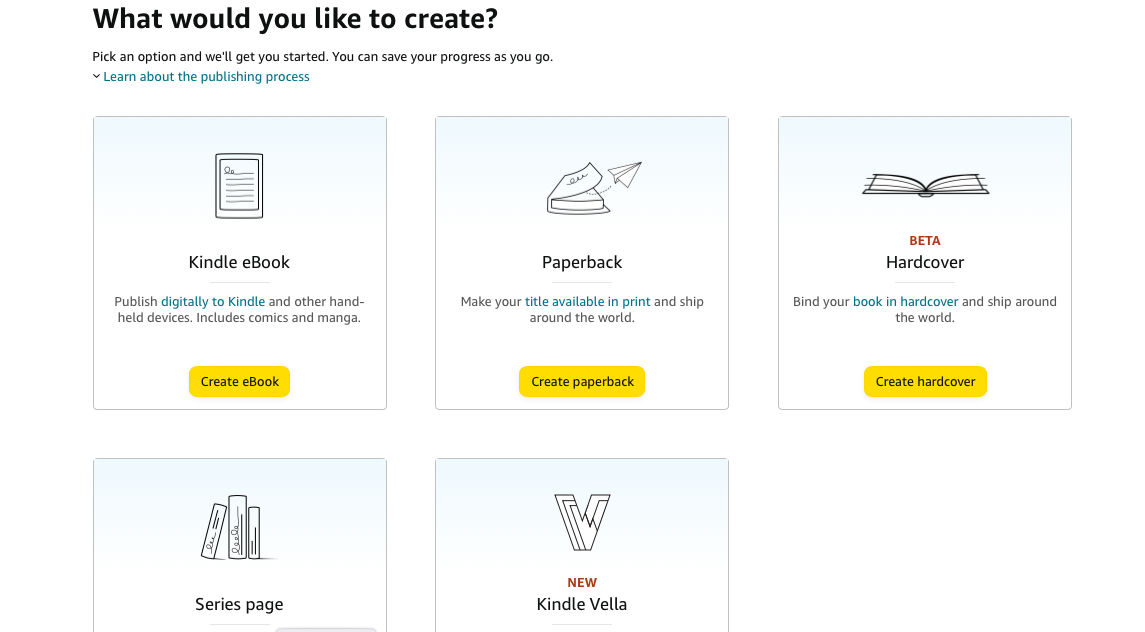Click the Series page bookshelf icon
This screenshot has height=632, width=1145.
coord(238,527)
